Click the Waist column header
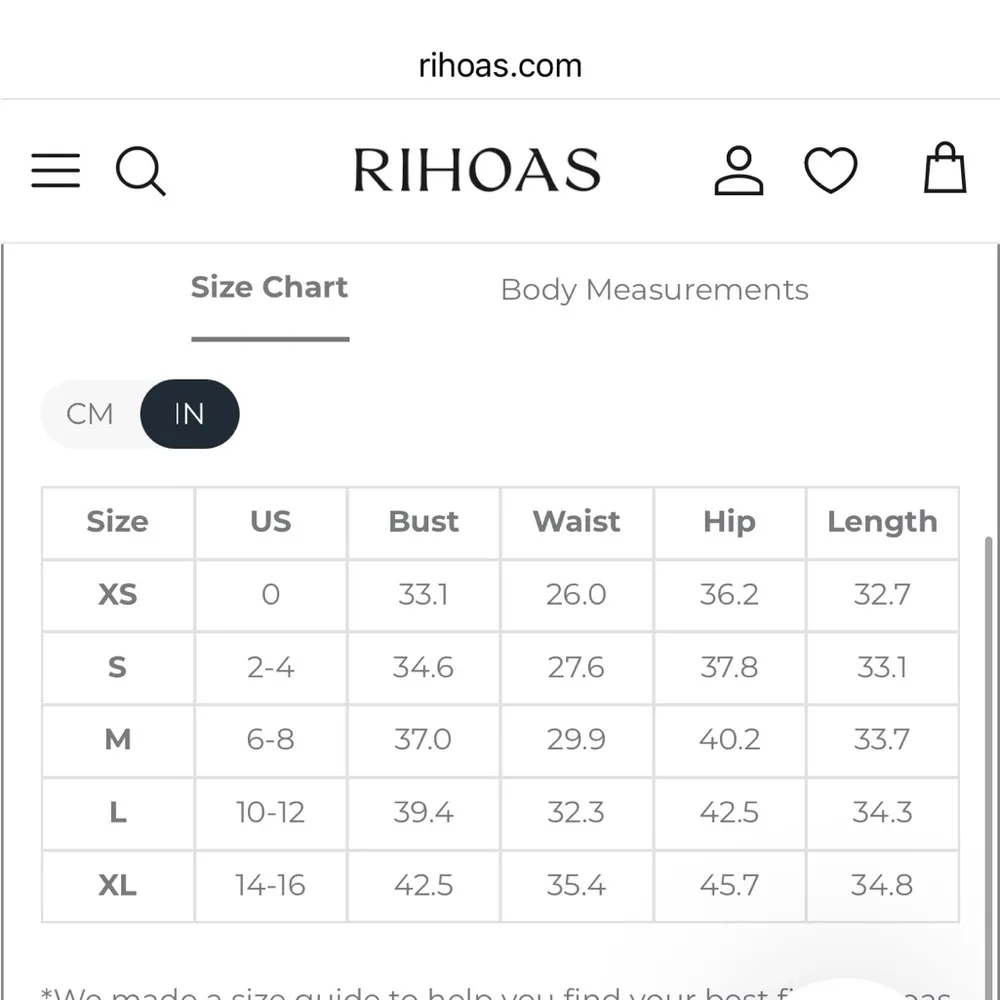The image size is (1000, 1000). [x=576, y=522]
